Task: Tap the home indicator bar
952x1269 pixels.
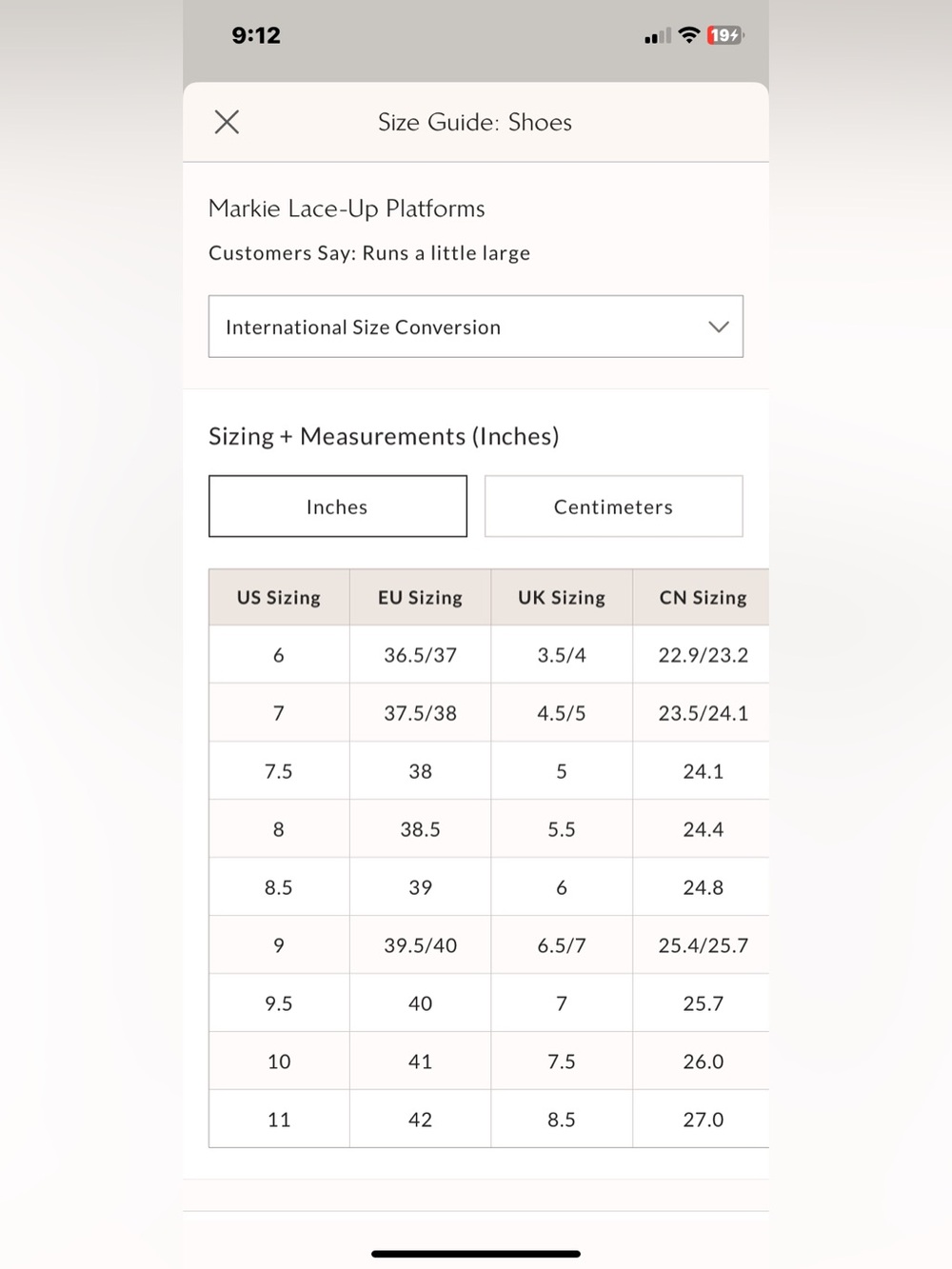Action: pos(476,1254)
